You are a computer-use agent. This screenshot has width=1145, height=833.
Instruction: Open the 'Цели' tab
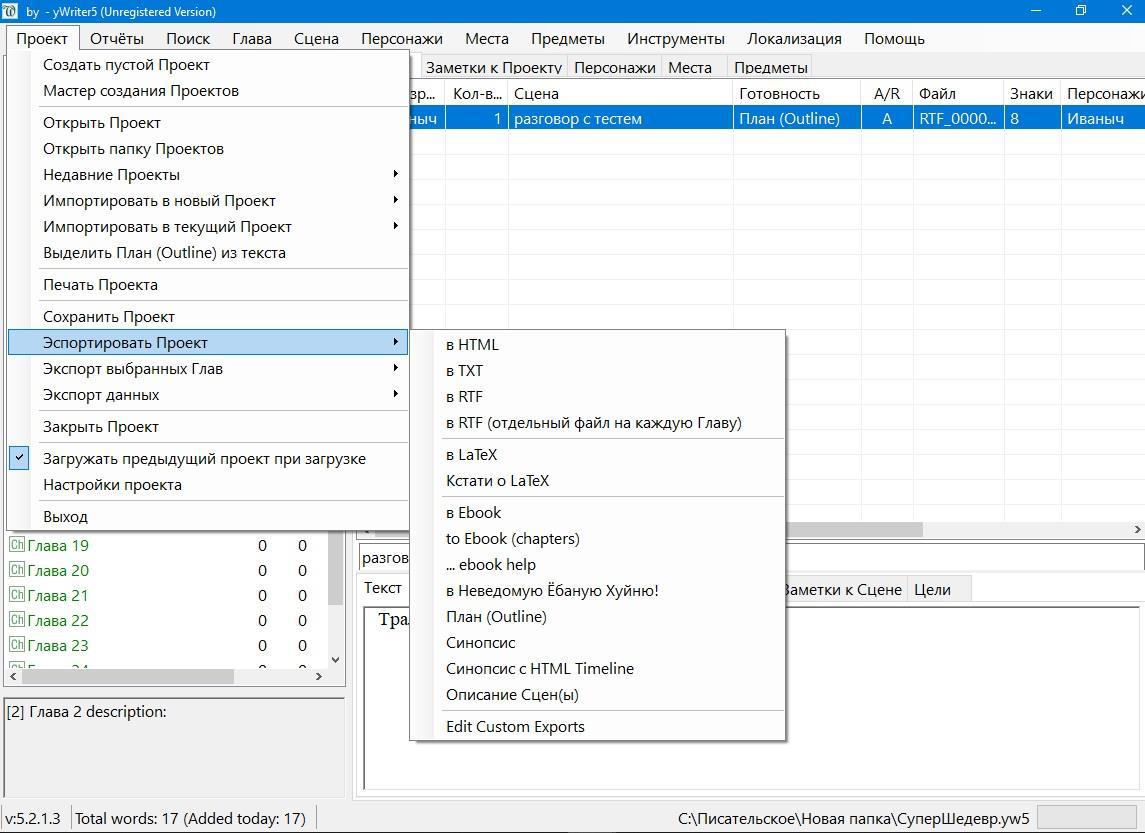[932, 590]
